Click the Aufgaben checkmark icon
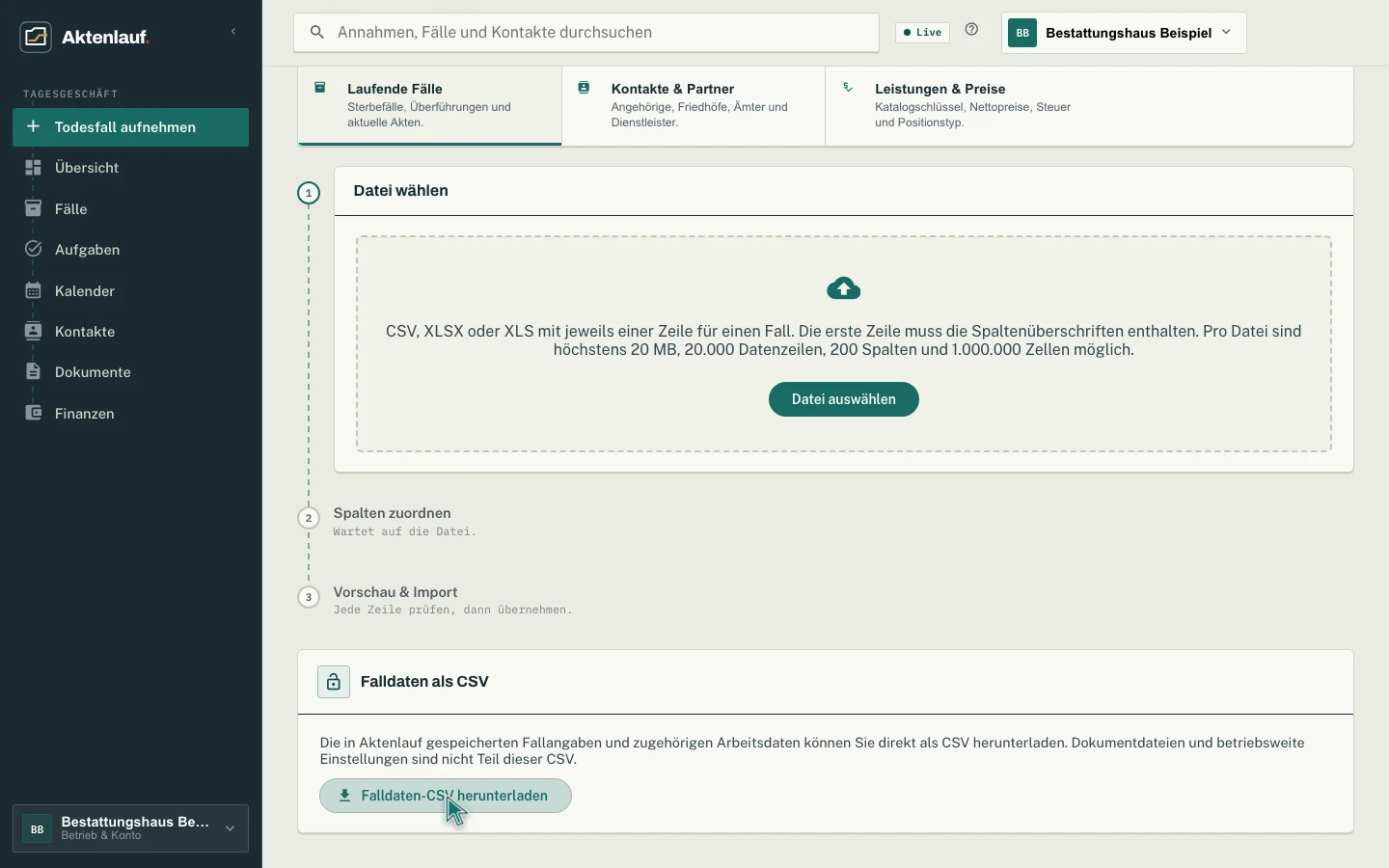 (x=34, y=249)
